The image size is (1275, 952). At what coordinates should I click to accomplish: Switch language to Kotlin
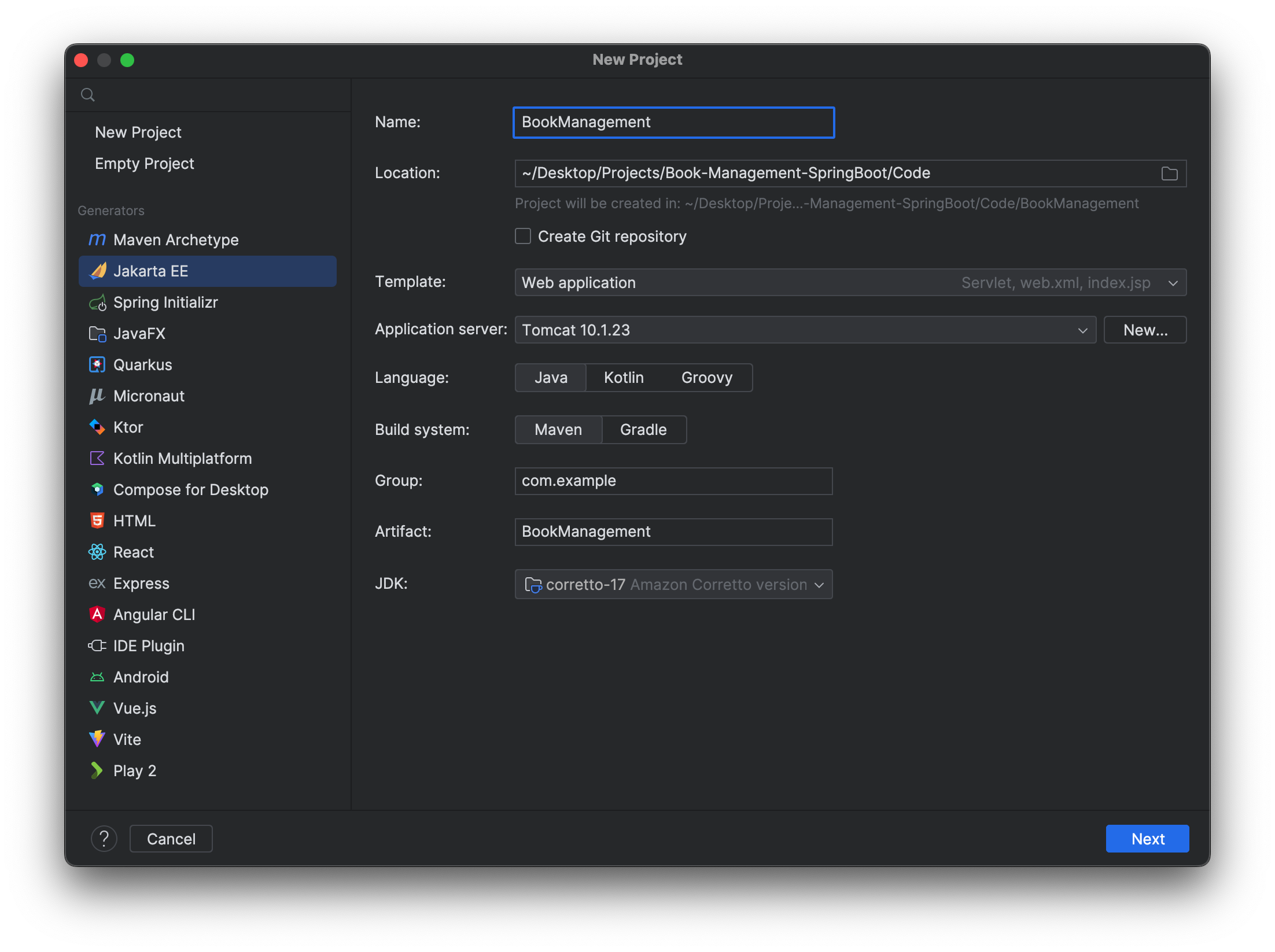point(624,378)
